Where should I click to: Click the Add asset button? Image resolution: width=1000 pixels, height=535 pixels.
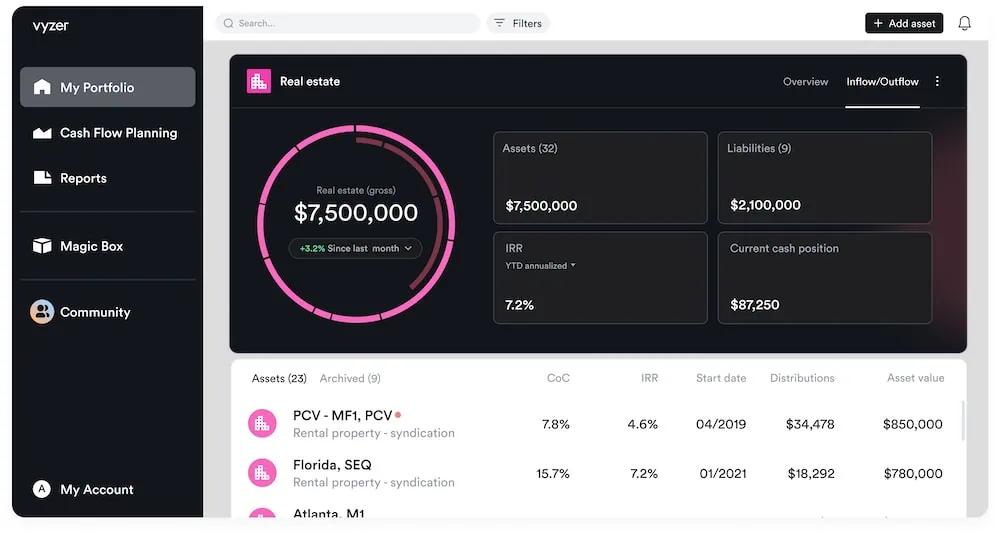[903, 23]
